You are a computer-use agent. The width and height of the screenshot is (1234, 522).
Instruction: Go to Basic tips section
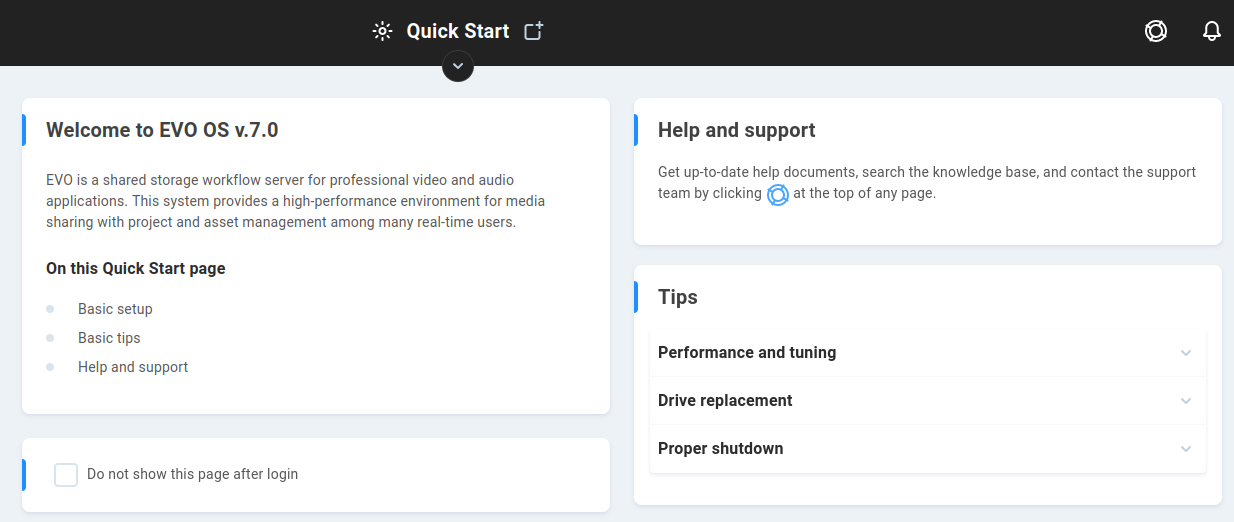tap(109, 338)
